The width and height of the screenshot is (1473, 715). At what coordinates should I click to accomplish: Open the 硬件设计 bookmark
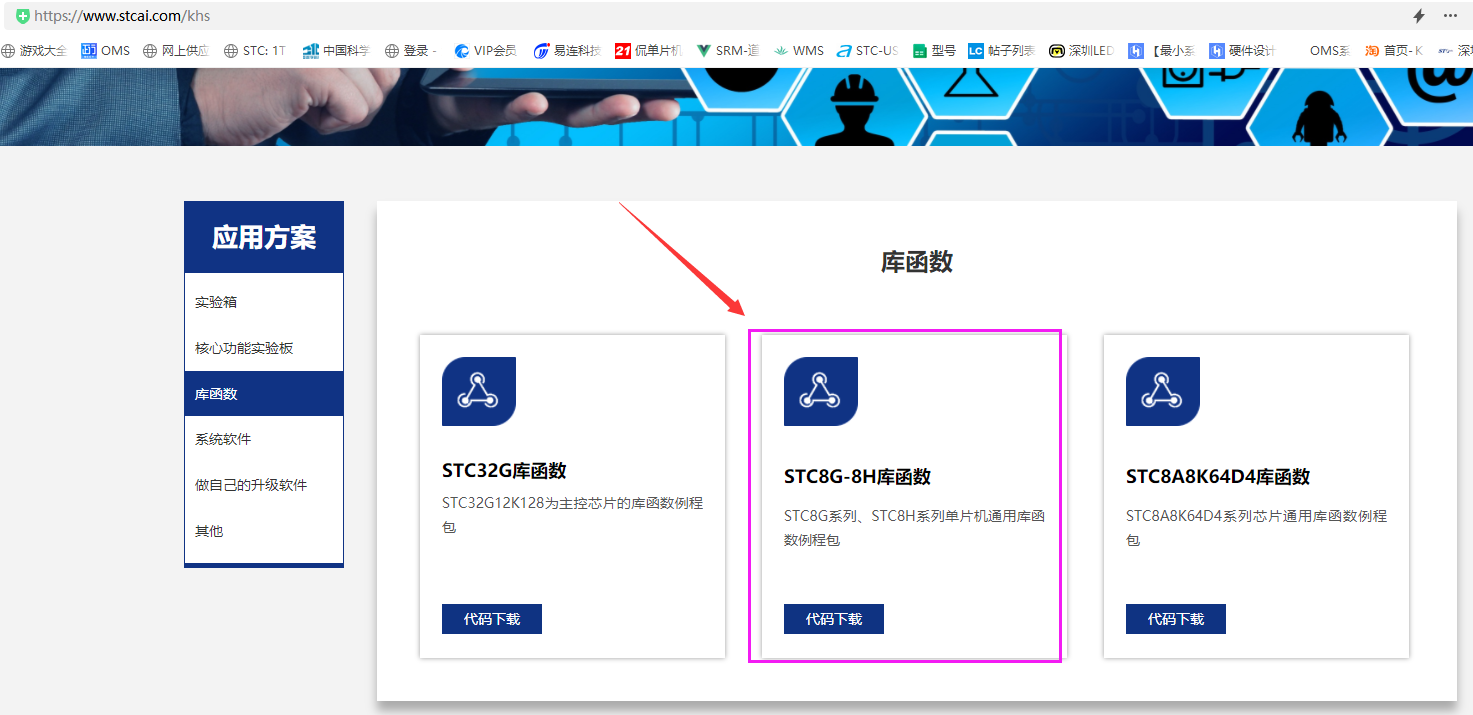[x=1242, y=51]
